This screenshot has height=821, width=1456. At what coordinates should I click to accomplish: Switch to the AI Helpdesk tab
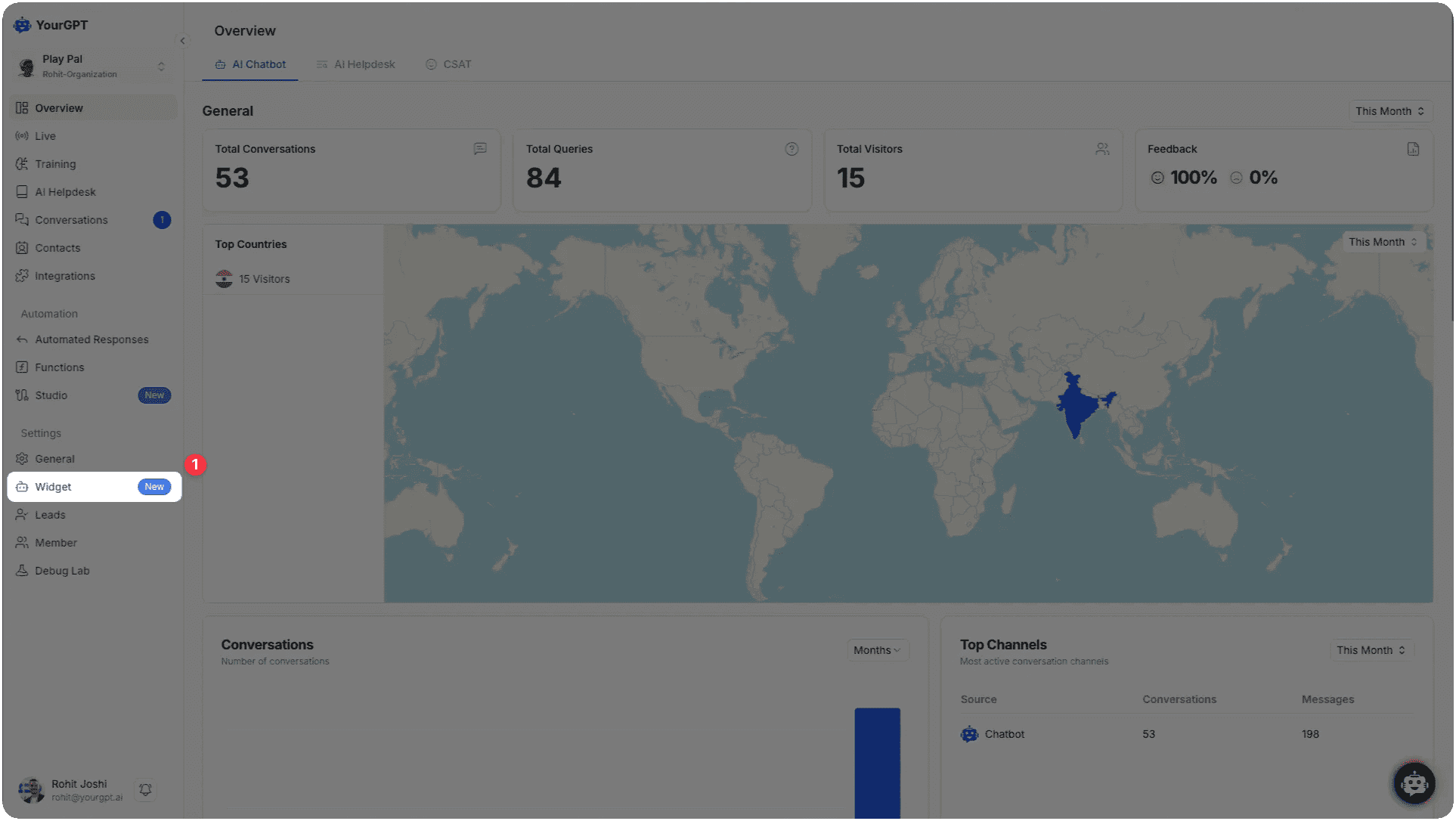coord(356,64)
